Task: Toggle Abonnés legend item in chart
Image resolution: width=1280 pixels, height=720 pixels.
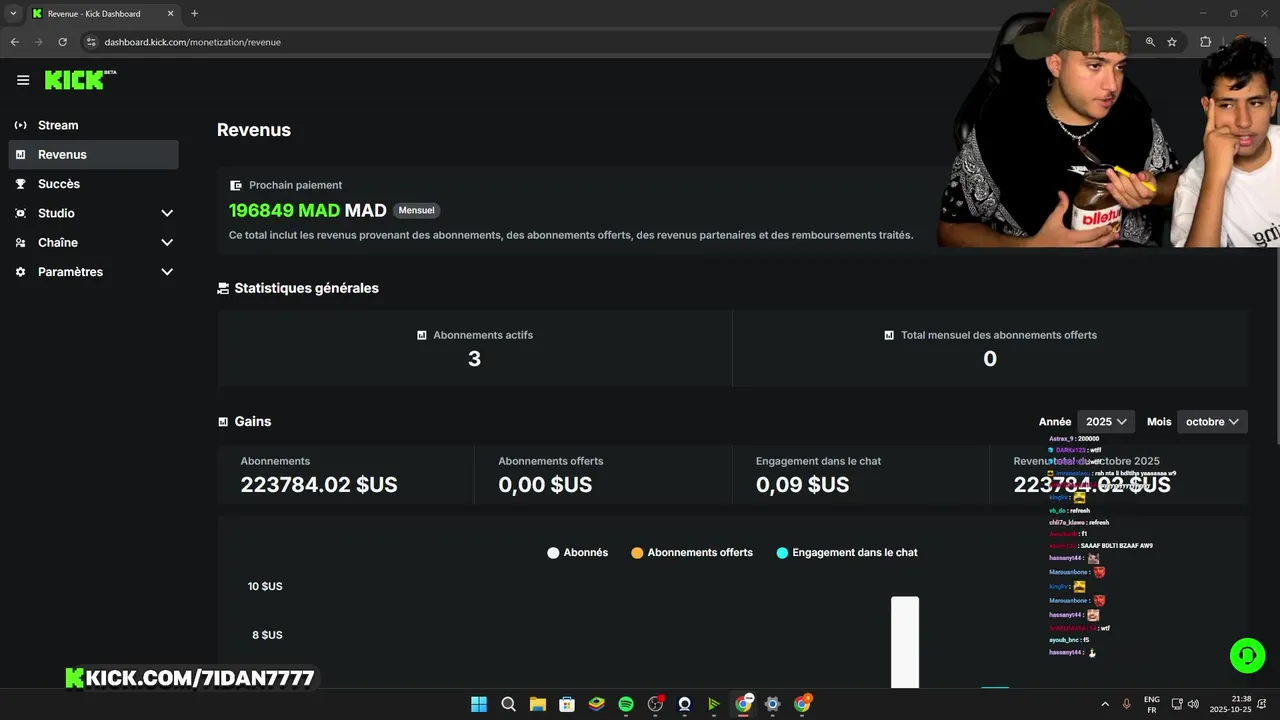Action: [578, 552]
